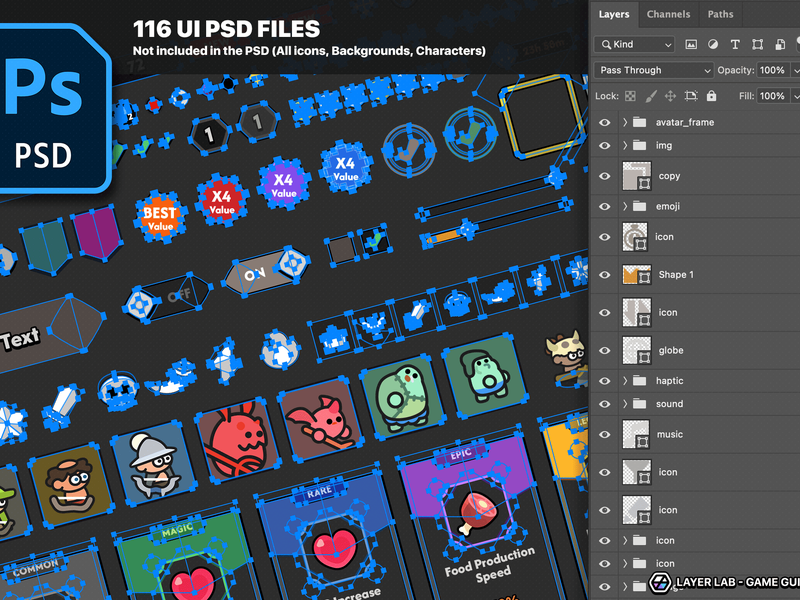Viewport: 800px width, 600px height.
Task: Select the layer name "copy"
Action: click(x=669, y=176)
